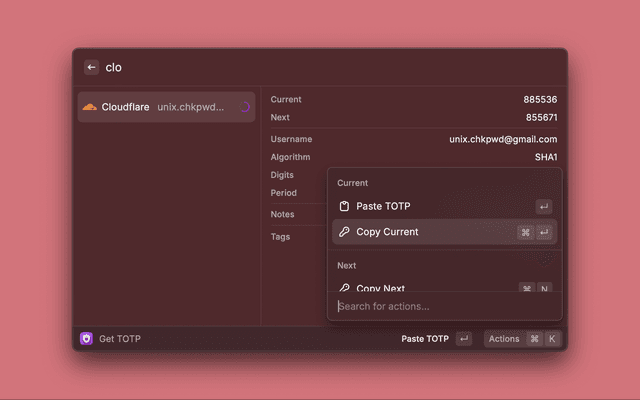This screenshot has height=400, width=640.
Task: Click the K shortcut key in footer
Action: (x=551, y=339)
